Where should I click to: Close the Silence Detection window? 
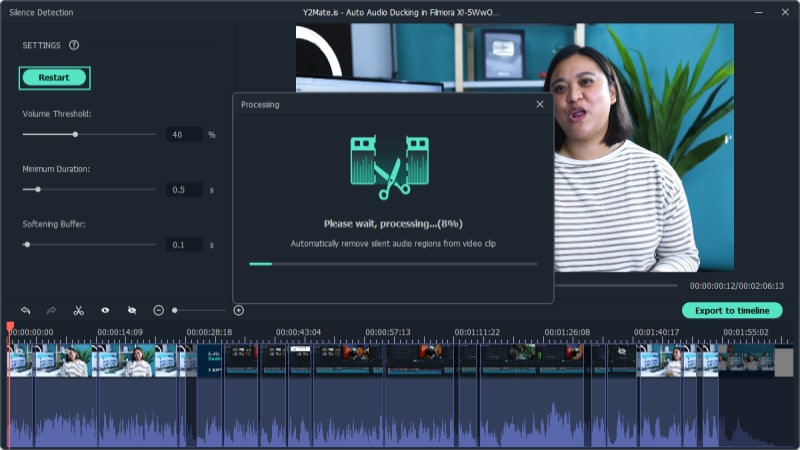(x=785, y=12)
